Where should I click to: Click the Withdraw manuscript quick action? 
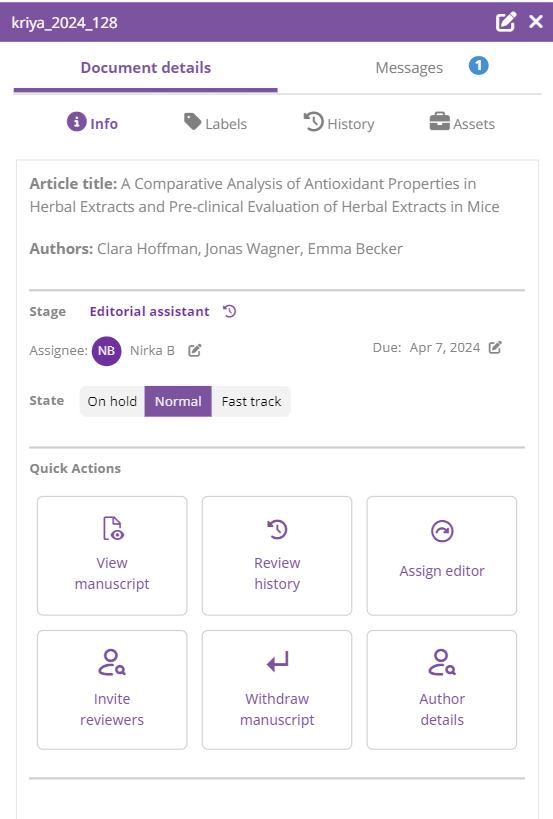click(x=277, y=690)
